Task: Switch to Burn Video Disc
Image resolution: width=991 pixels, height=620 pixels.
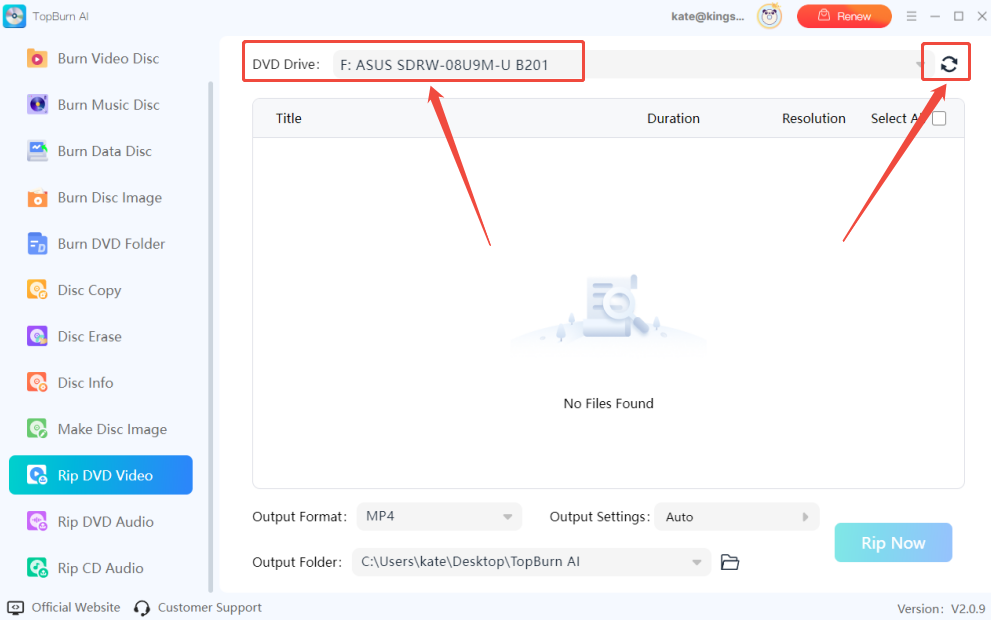Action: click(108, 59)
